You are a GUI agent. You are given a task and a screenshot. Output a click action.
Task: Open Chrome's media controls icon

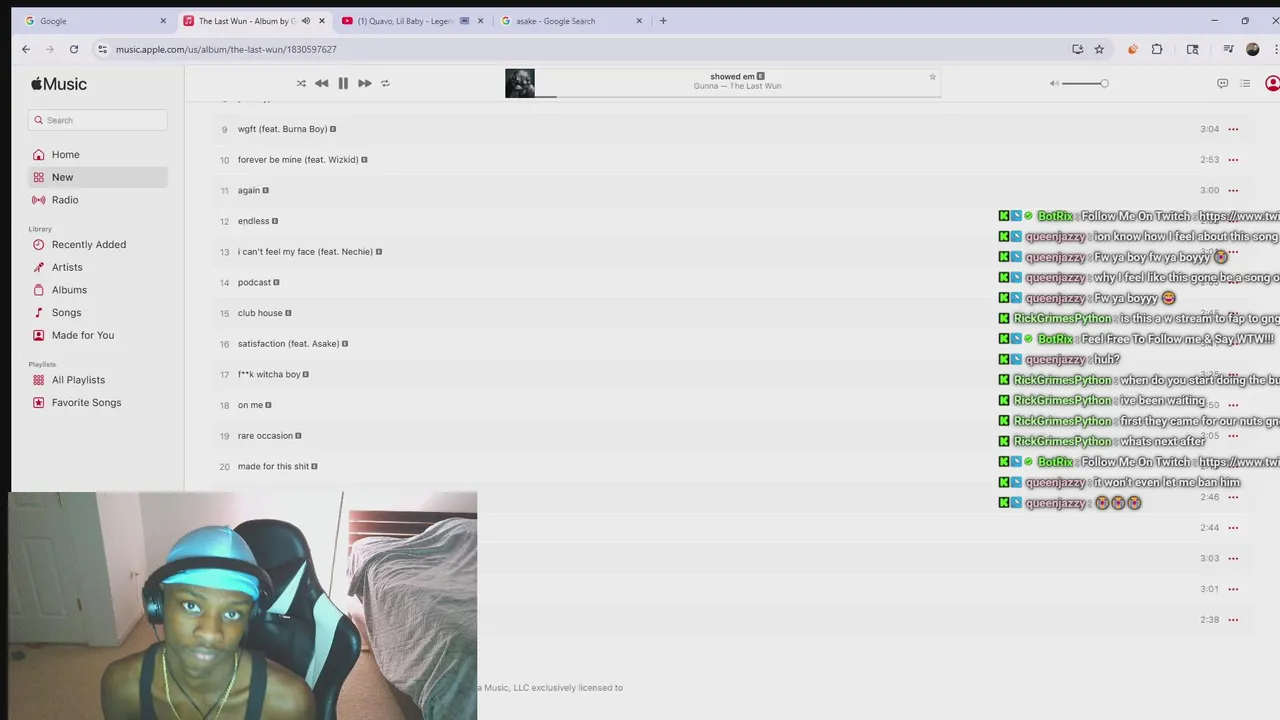click(1228, 49)
